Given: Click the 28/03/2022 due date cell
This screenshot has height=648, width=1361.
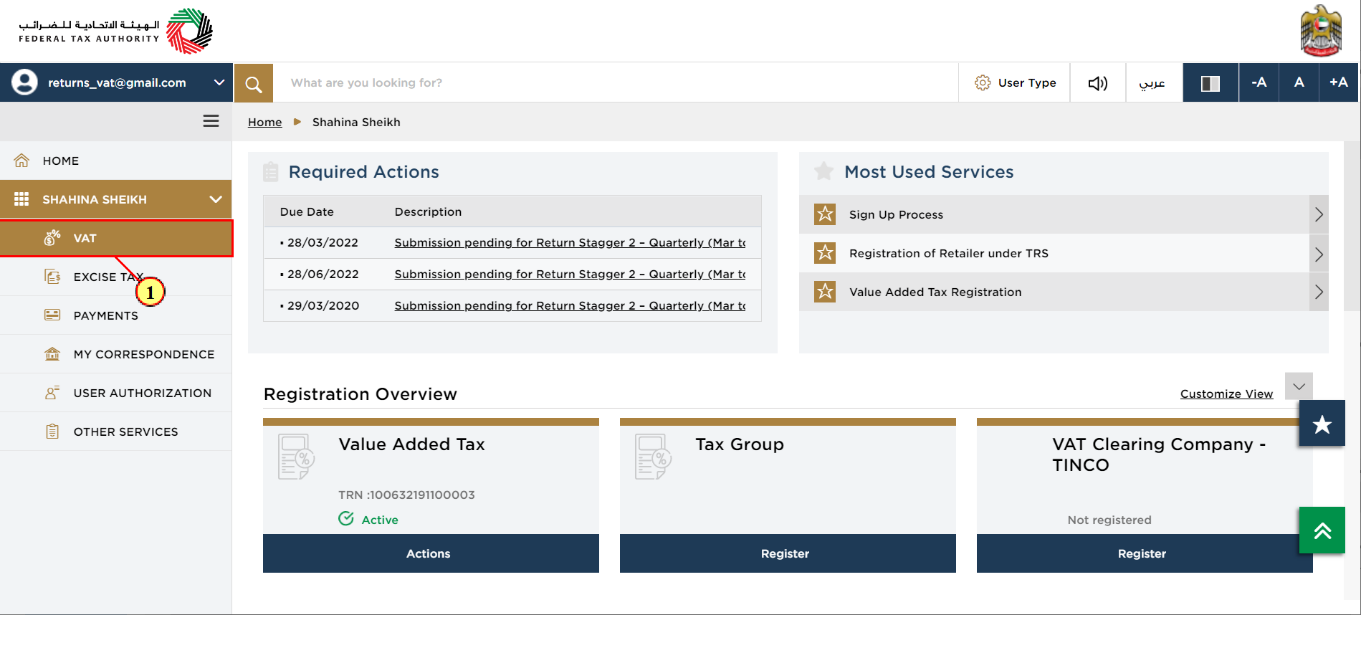Looking at the screenshot, I should coord(319,243).
